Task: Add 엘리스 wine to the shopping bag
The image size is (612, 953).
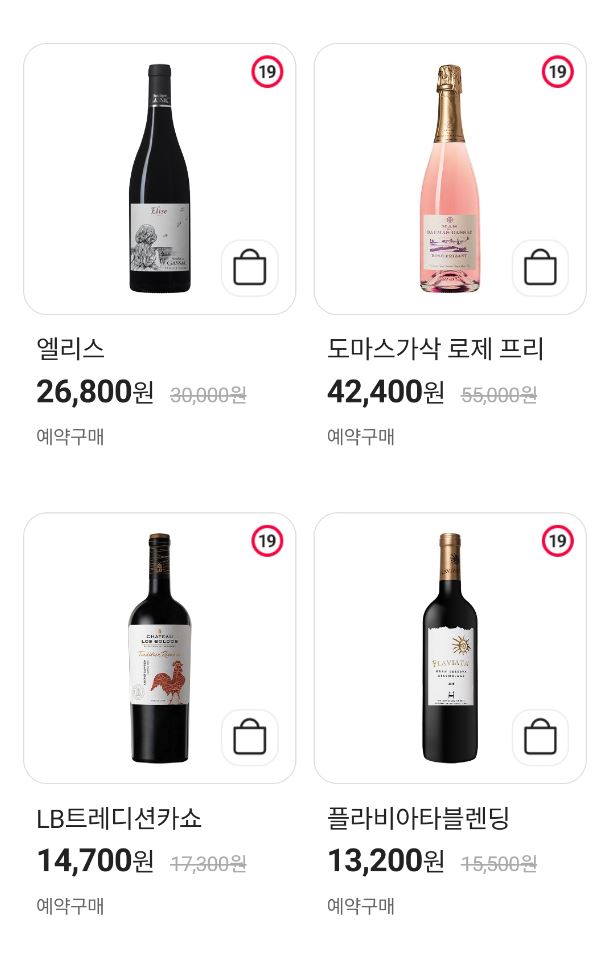Action: (250, 267)
